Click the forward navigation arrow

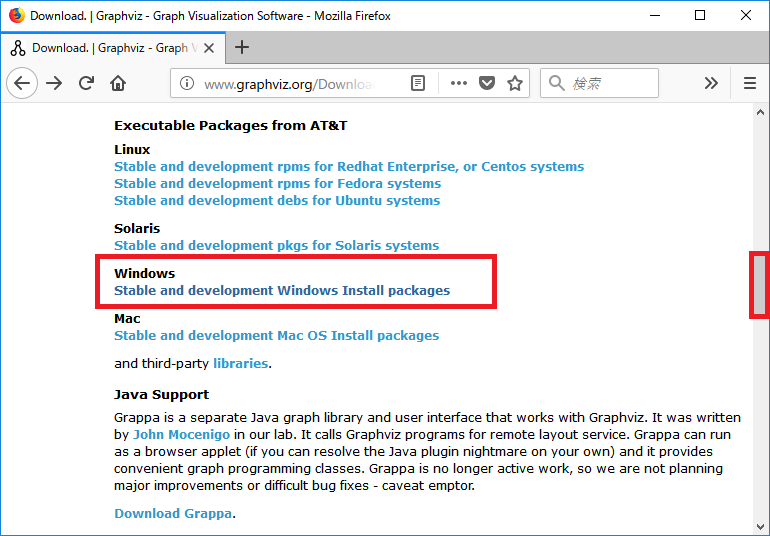click(54, 84)
